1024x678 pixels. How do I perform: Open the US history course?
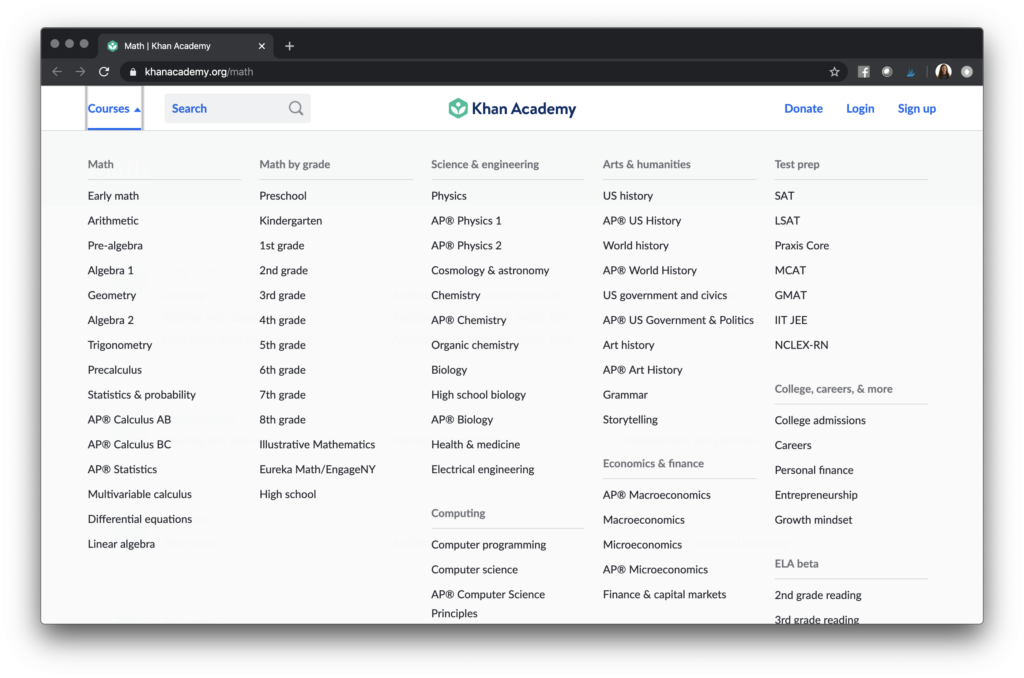(x=626, y=195)
